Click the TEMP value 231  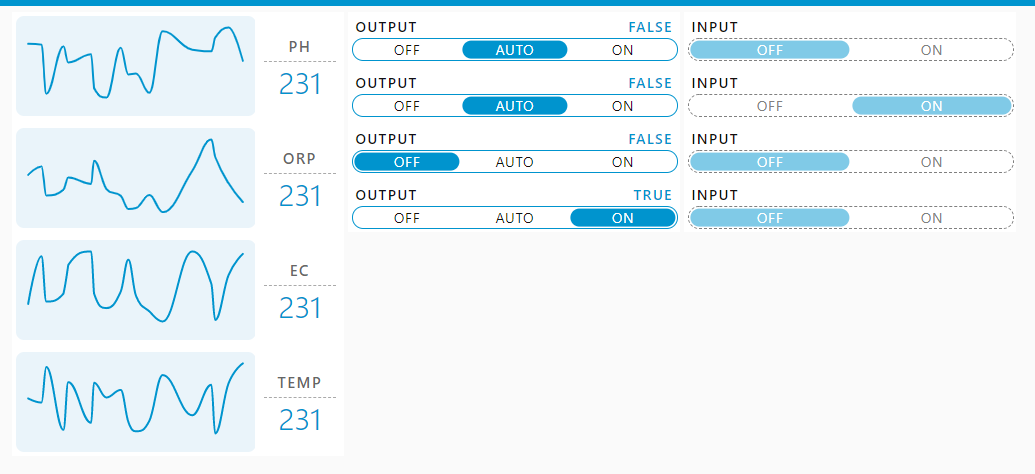pyautogui.click(x=300, y=421)
